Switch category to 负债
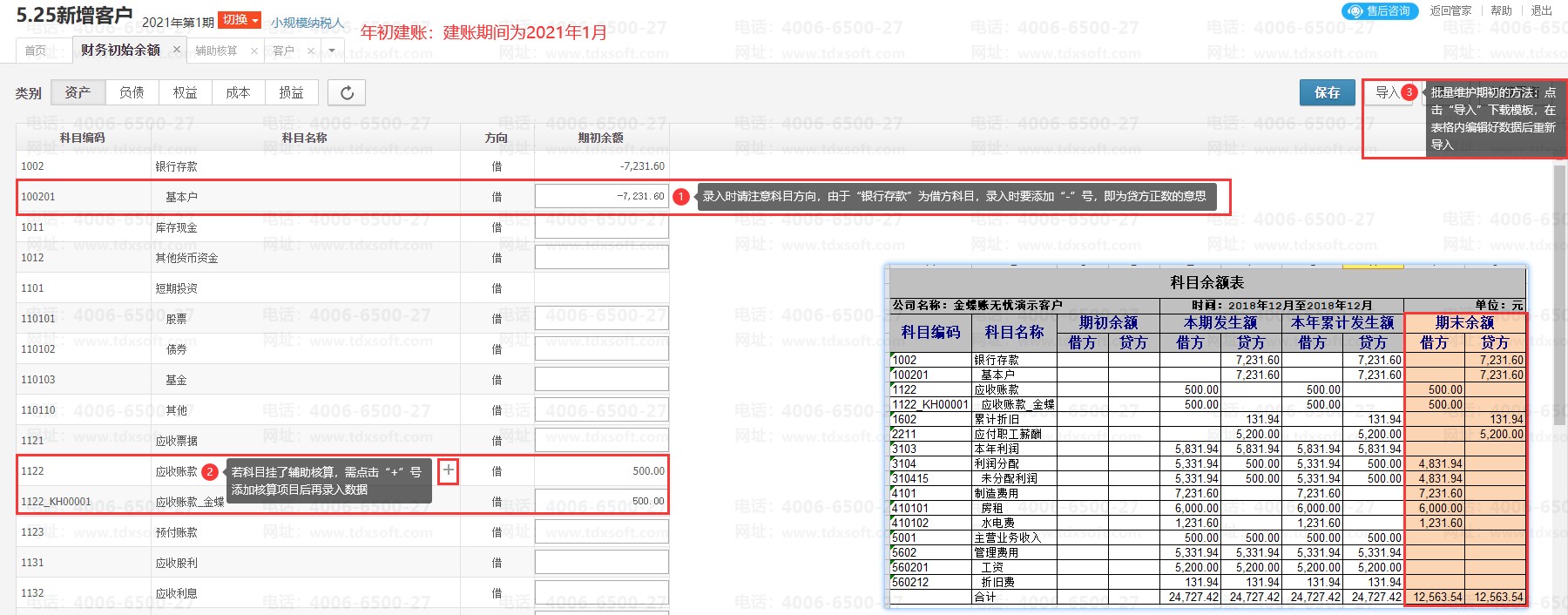This screenshot has width=1568, height=615. coord(132,92)
